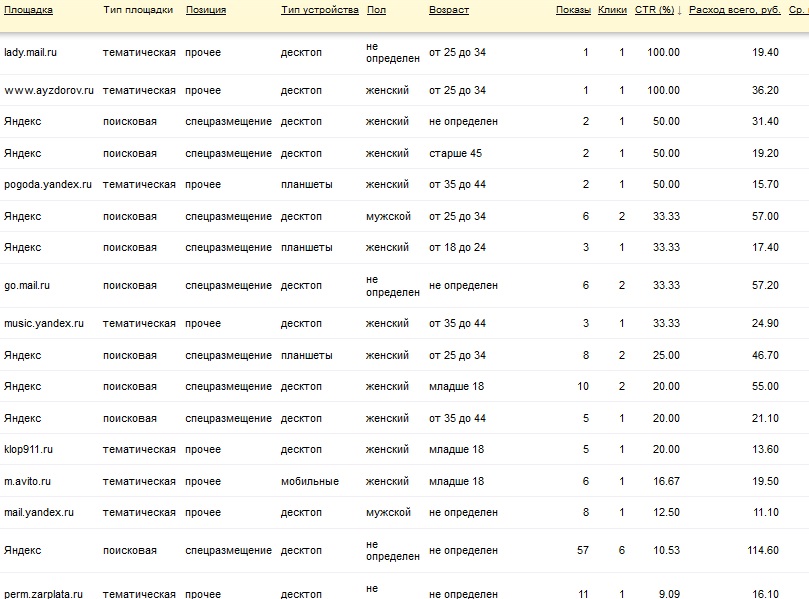This screenshot has height=599, width=809.
Task: Click spend value 15.70
Action: pos(765,184)
